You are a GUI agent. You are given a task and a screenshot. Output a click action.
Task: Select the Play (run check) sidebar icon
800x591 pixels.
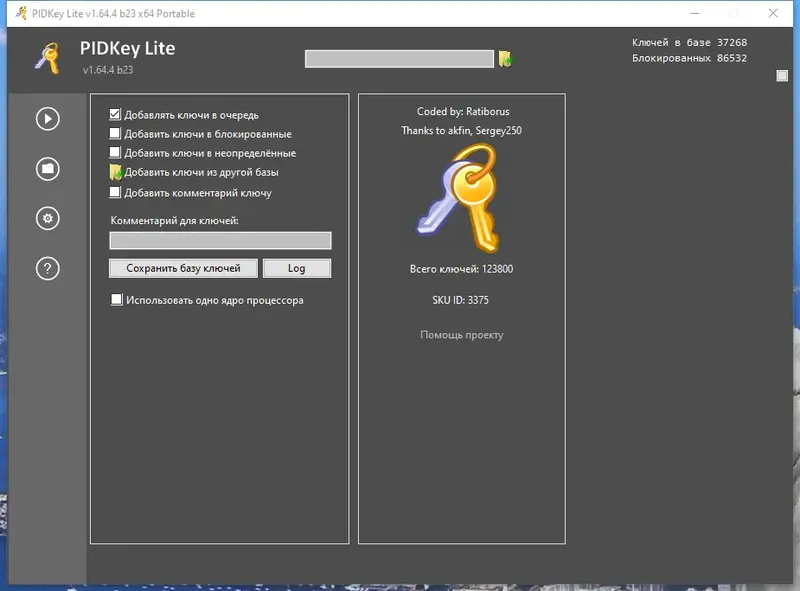46,119
